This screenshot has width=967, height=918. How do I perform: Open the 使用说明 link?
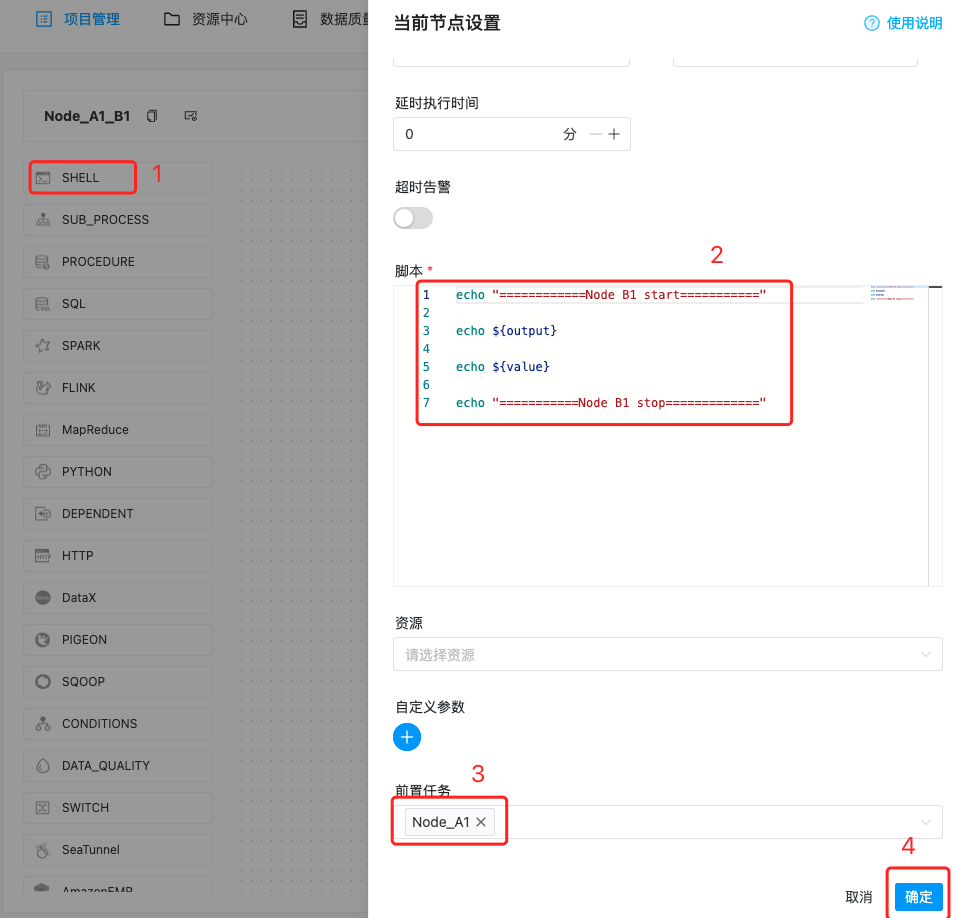[914, 23]
